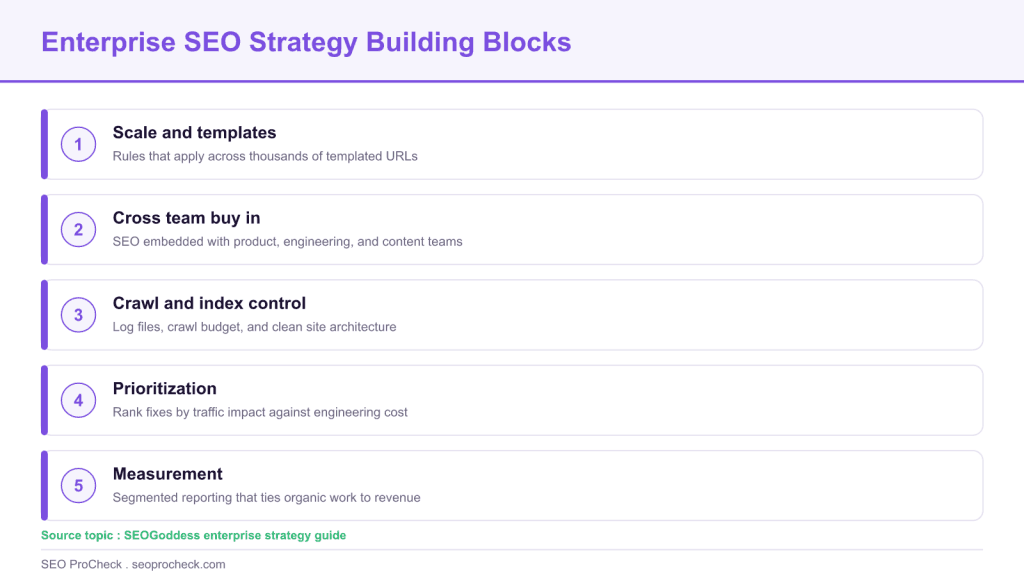Select the 'Measurement' heading
The height and width of the screenshot is (576, 1024).
tap(167, 474)
